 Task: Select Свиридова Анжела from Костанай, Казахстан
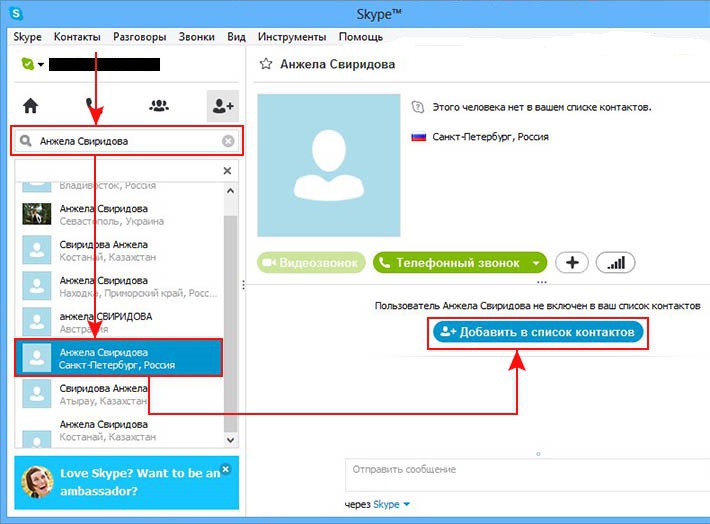[120, 250]
